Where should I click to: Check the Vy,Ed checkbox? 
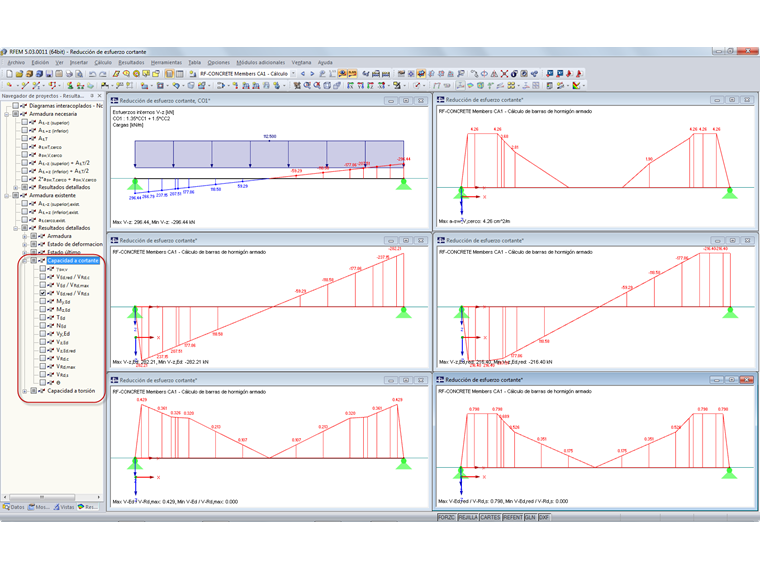click(43, 333)
